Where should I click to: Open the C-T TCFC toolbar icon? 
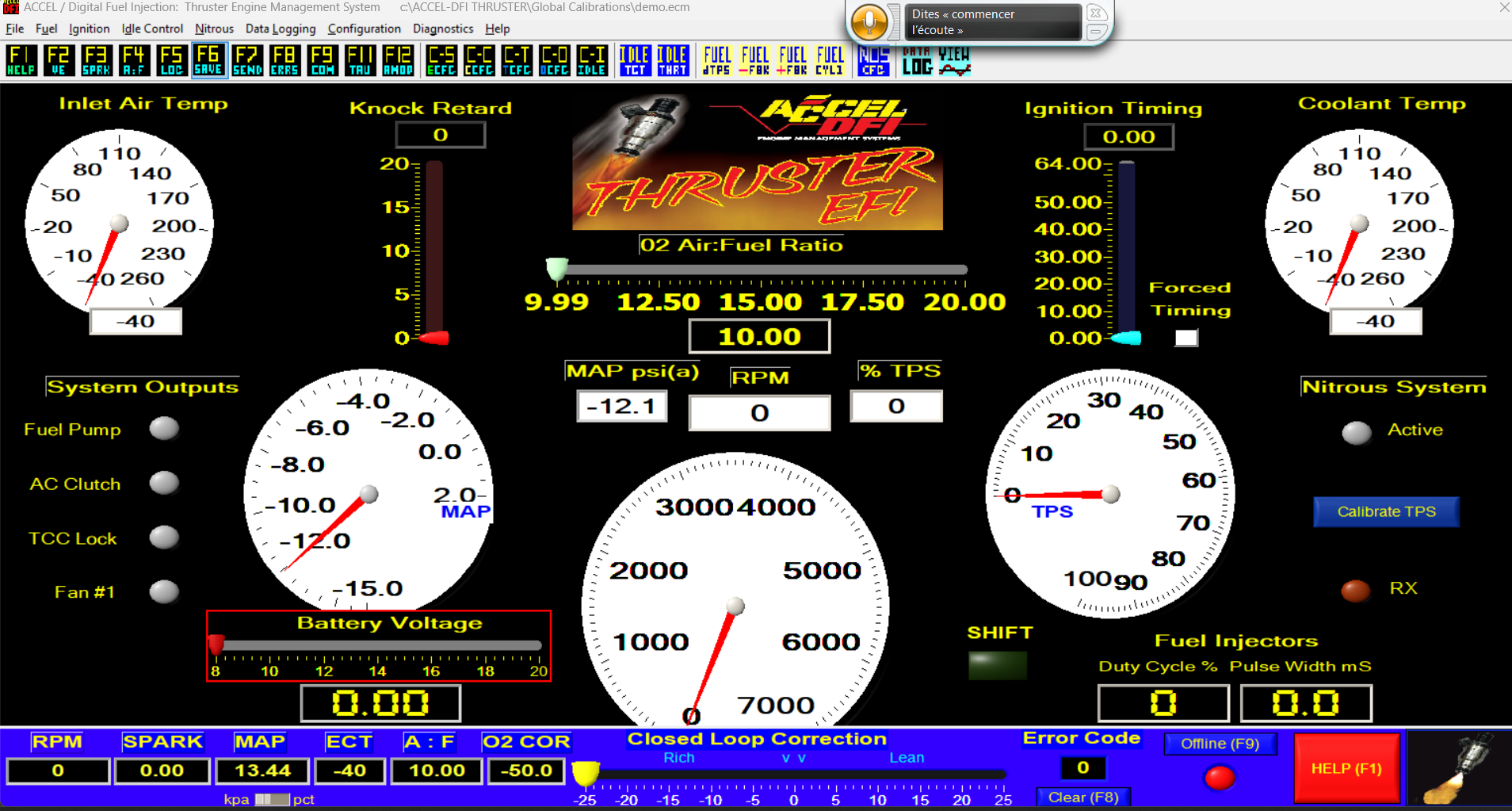pyautogui.click(x=517, y=60)
